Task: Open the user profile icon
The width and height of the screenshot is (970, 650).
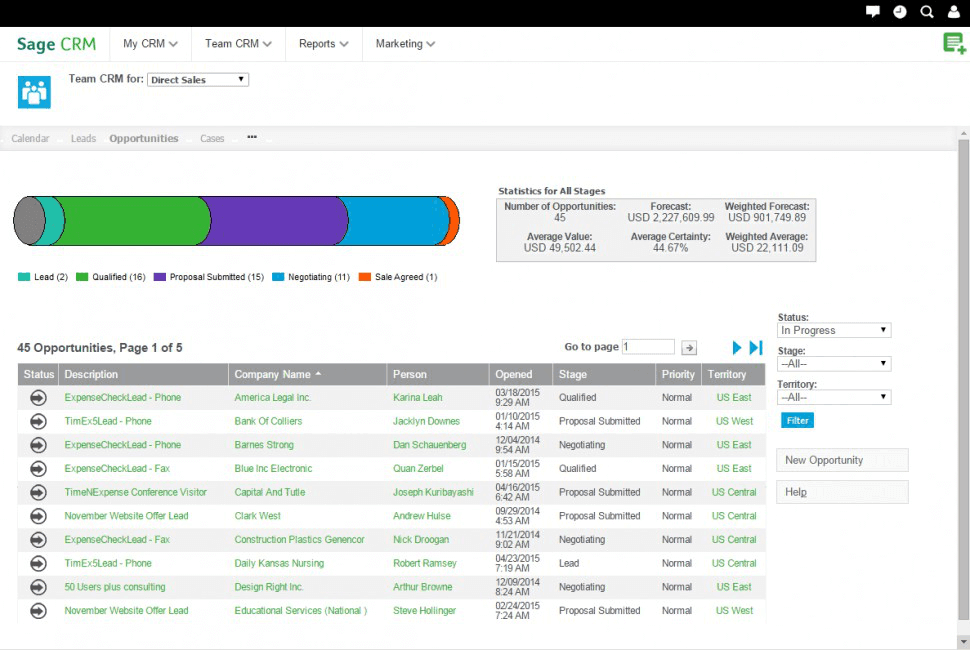Action: point(953,12)
